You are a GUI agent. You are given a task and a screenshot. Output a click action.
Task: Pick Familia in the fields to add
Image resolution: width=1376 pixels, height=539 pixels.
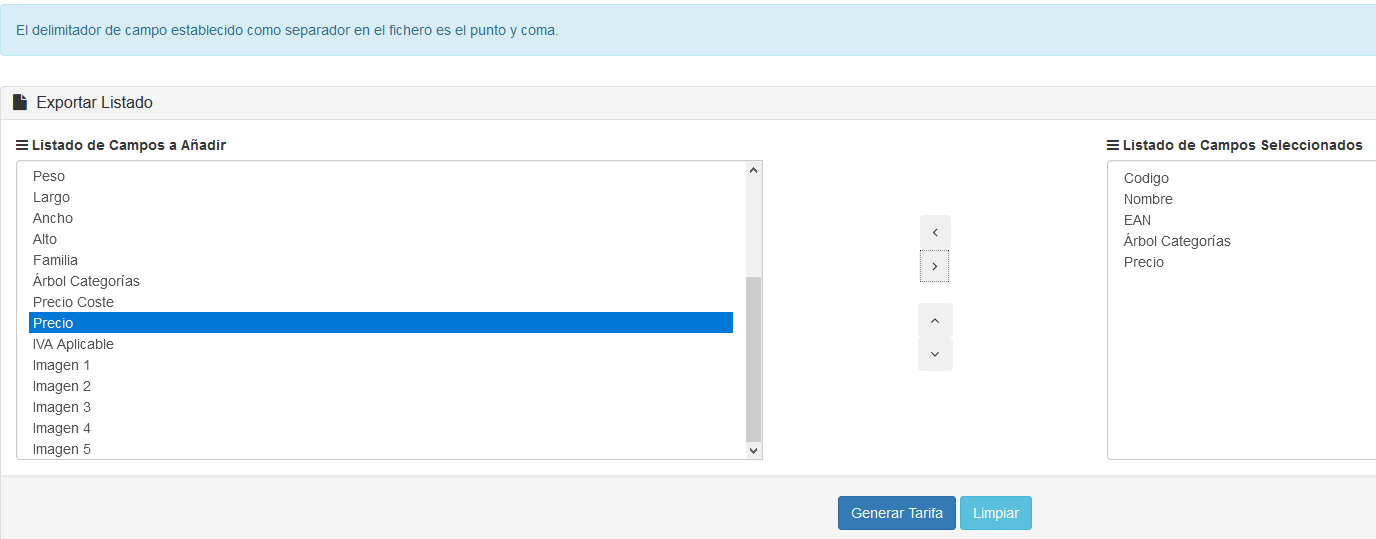point(55,260)
